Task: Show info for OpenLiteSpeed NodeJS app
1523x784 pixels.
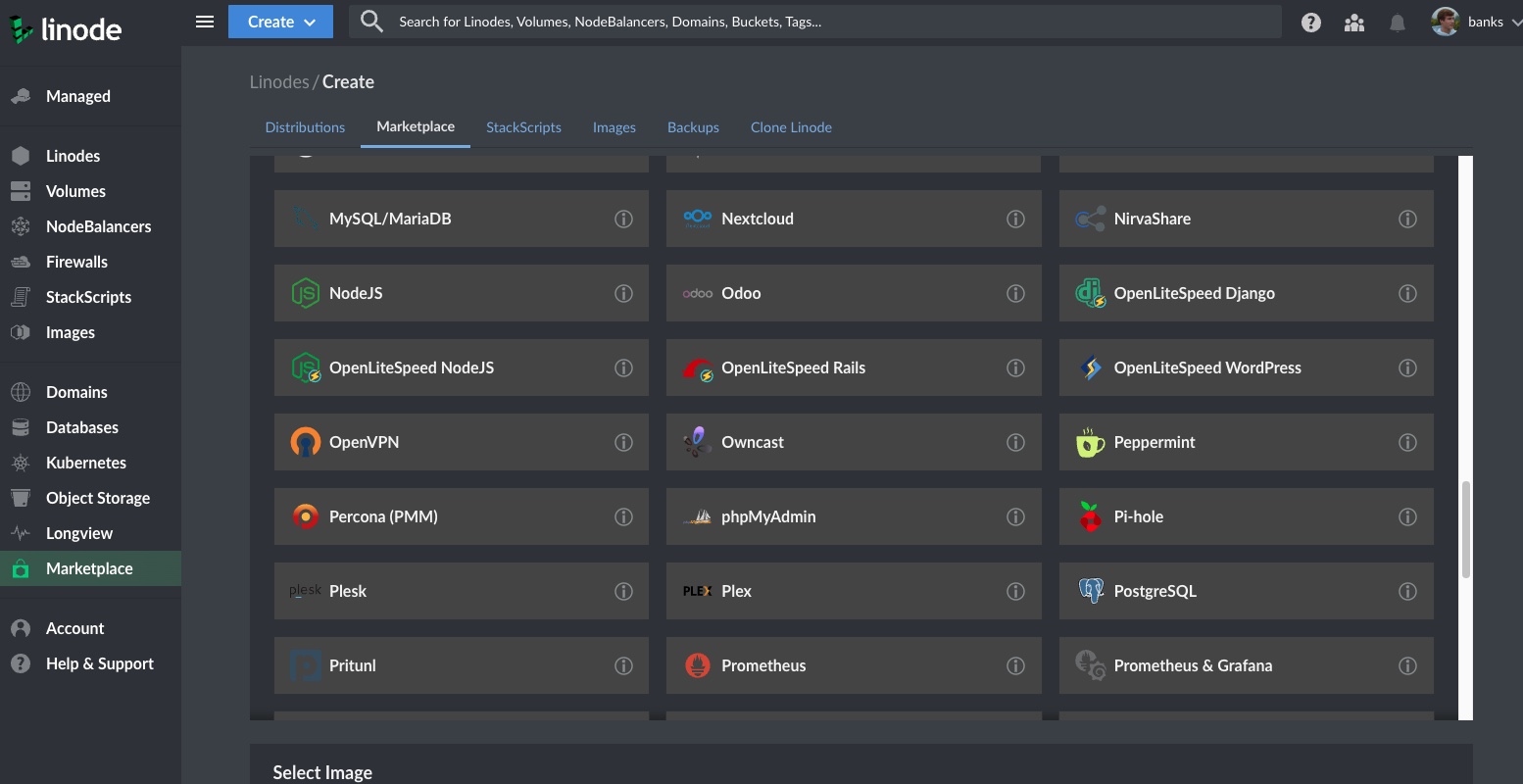Action: (623, 367)
